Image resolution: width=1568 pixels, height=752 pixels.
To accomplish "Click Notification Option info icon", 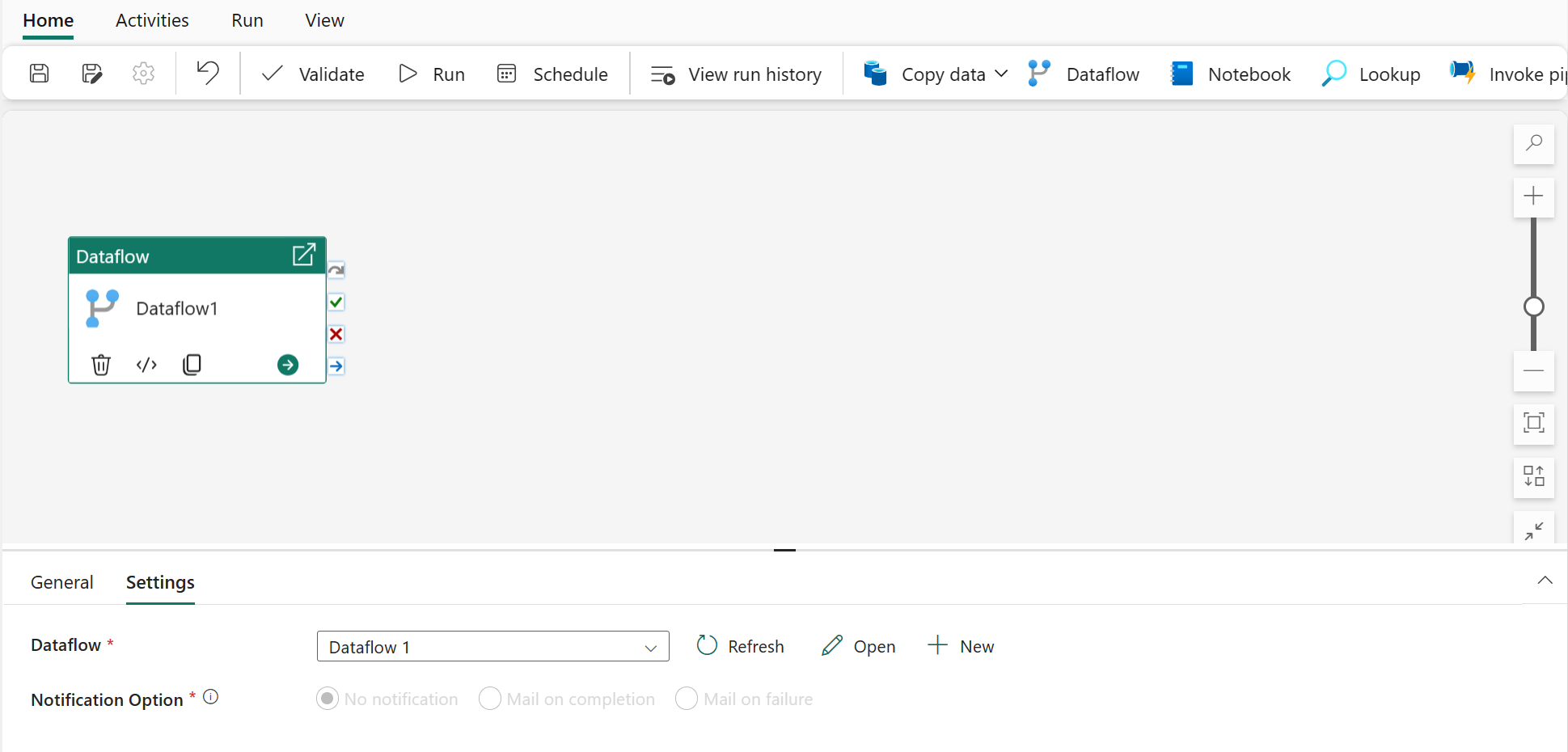I will pos(210,697).
